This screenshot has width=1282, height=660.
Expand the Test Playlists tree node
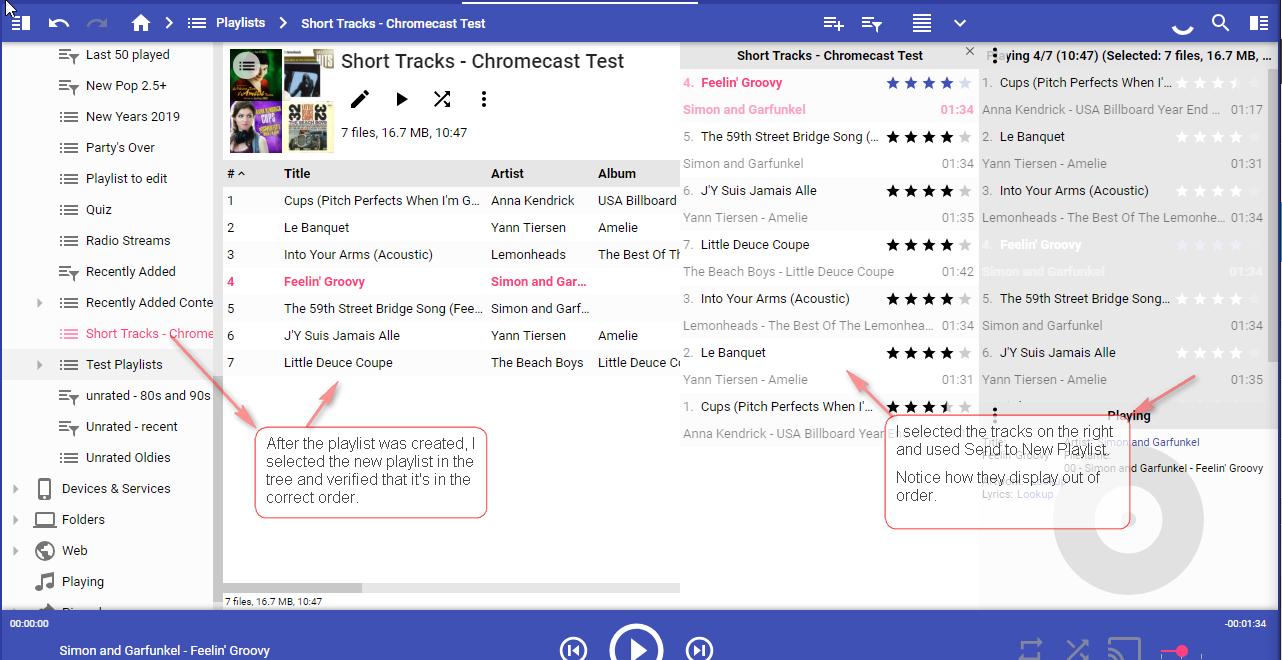click(x=40, y=365)
